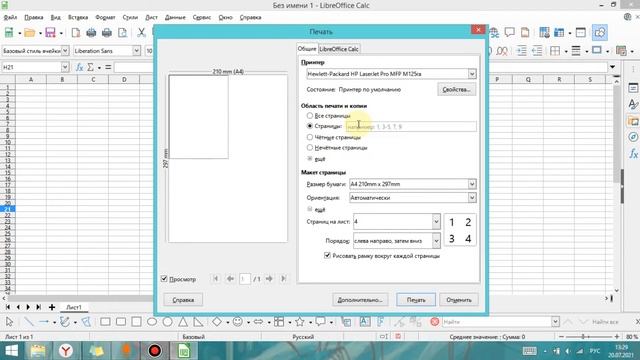
Task: Click the Decrease indent icon
Action: tap(537, 51)
